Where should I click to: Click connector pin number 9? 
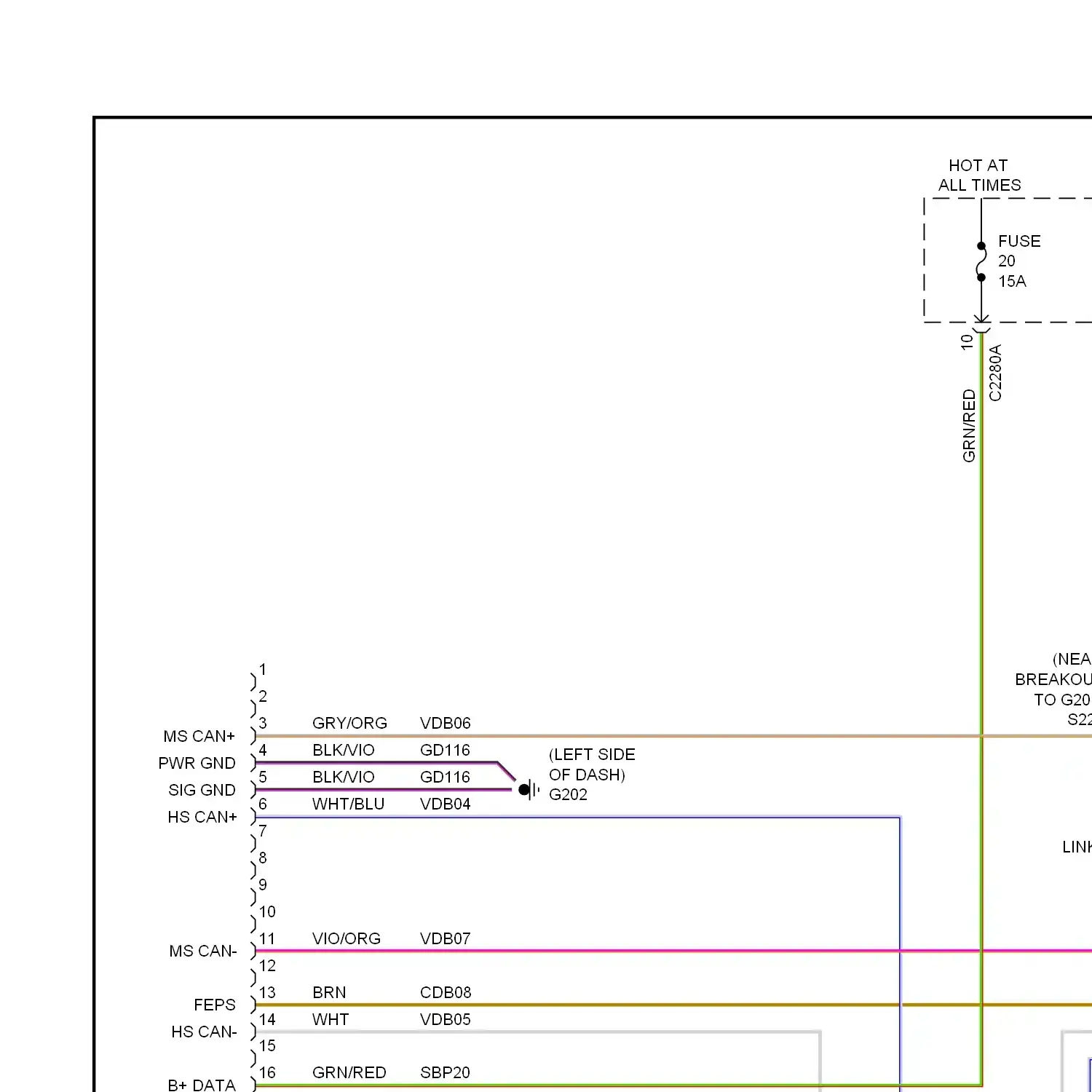(x=263, y=885)
